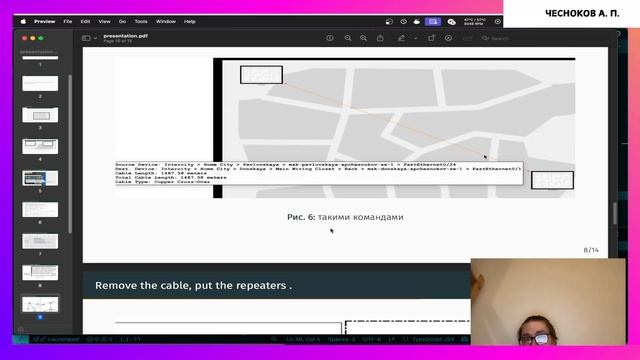Image resolution: width=640 pixels, height=360 pixels.
Task: Click 'TypeScript JSX' language mode in status bar
Action: pyautogui.click(x=433, y=339)
